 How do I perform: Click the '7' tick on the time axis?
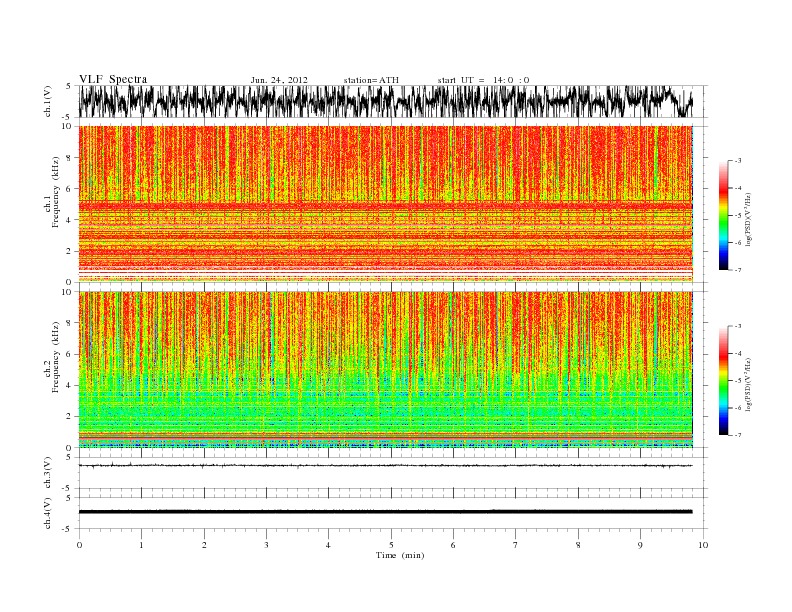coord(516,545)
